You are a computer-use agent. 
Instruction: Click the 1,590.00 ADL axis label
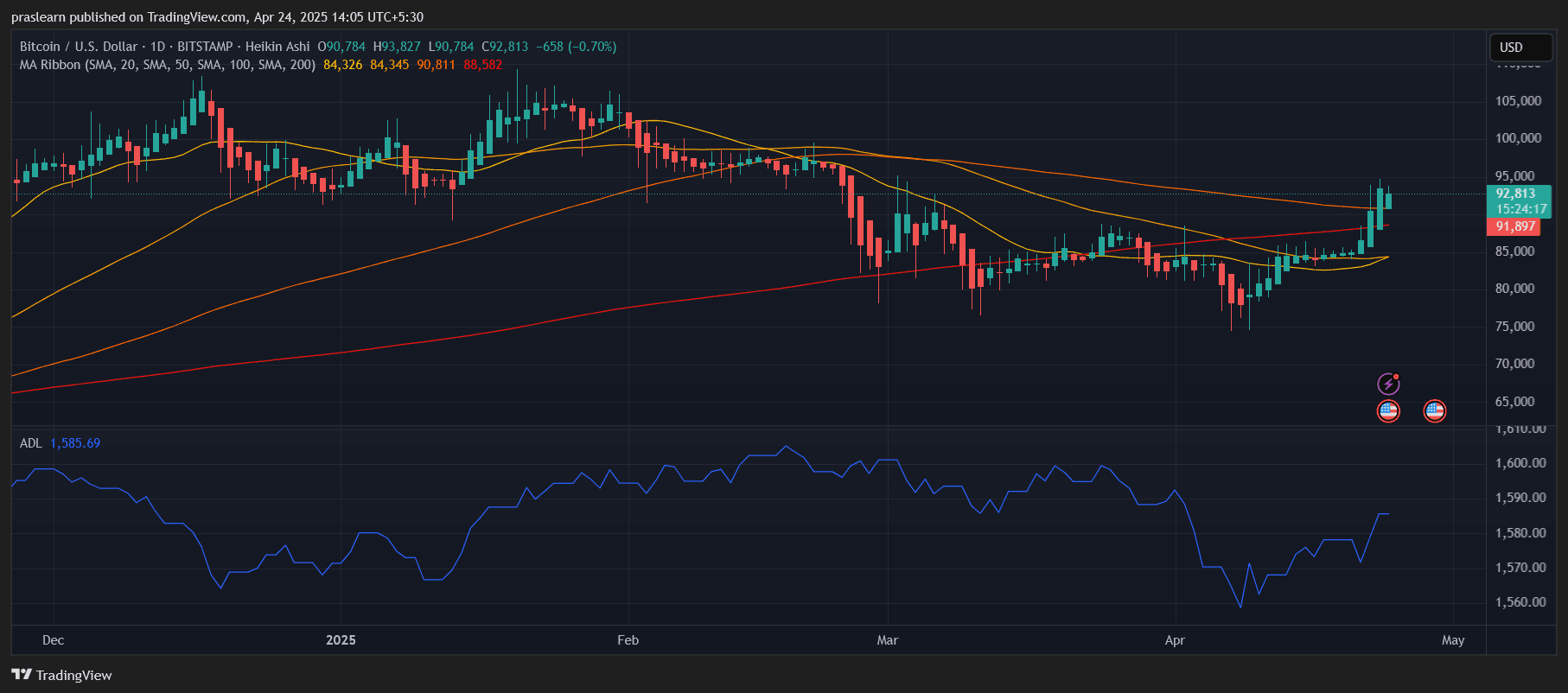pos(1520,498)
